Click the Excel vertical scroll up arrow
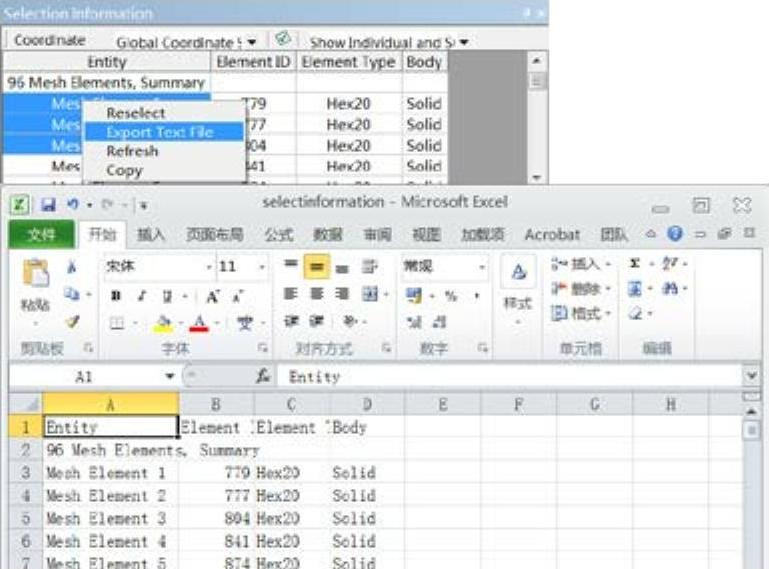 tap(751, 412)
